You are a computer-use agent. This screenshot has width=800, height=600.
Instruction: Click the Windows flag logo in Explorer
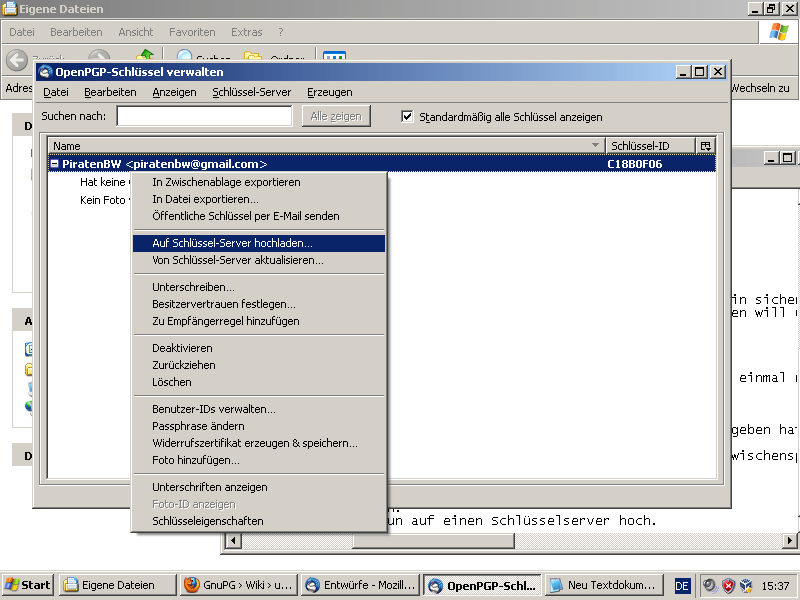click(x=779, y=32)
